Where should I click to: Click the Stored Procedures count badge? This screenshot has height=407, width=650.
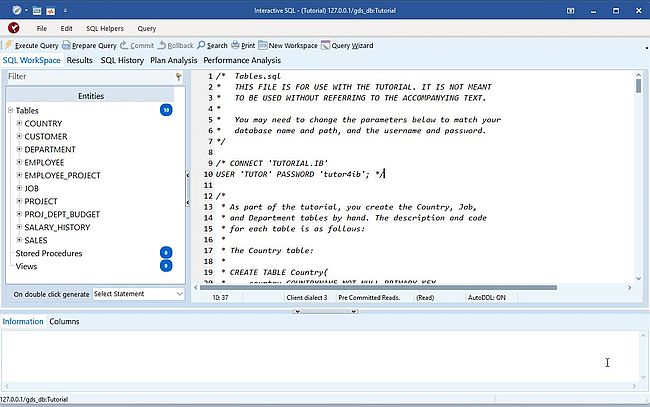point(166,253)
